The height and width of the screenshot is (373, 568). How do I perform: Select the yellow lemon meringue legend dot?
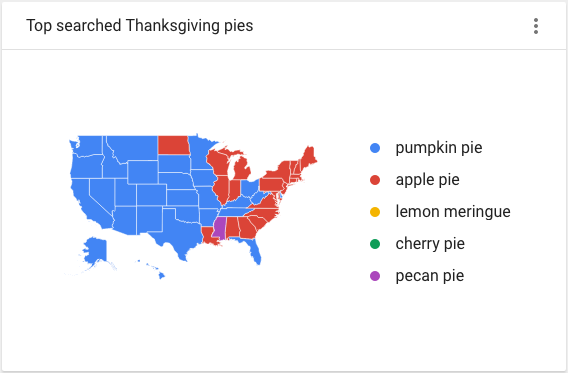click(x=375, y=212)
